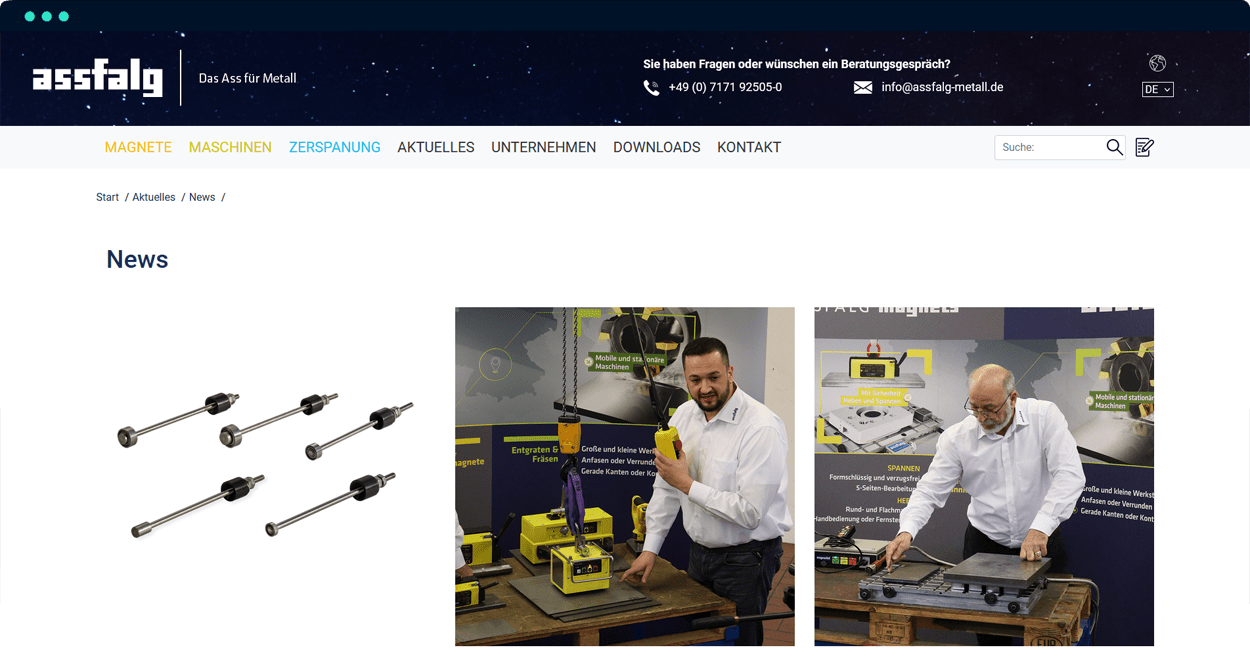Open the MASCHINEN menu
The image size is (1250, 667).
[x=230, y=147]
